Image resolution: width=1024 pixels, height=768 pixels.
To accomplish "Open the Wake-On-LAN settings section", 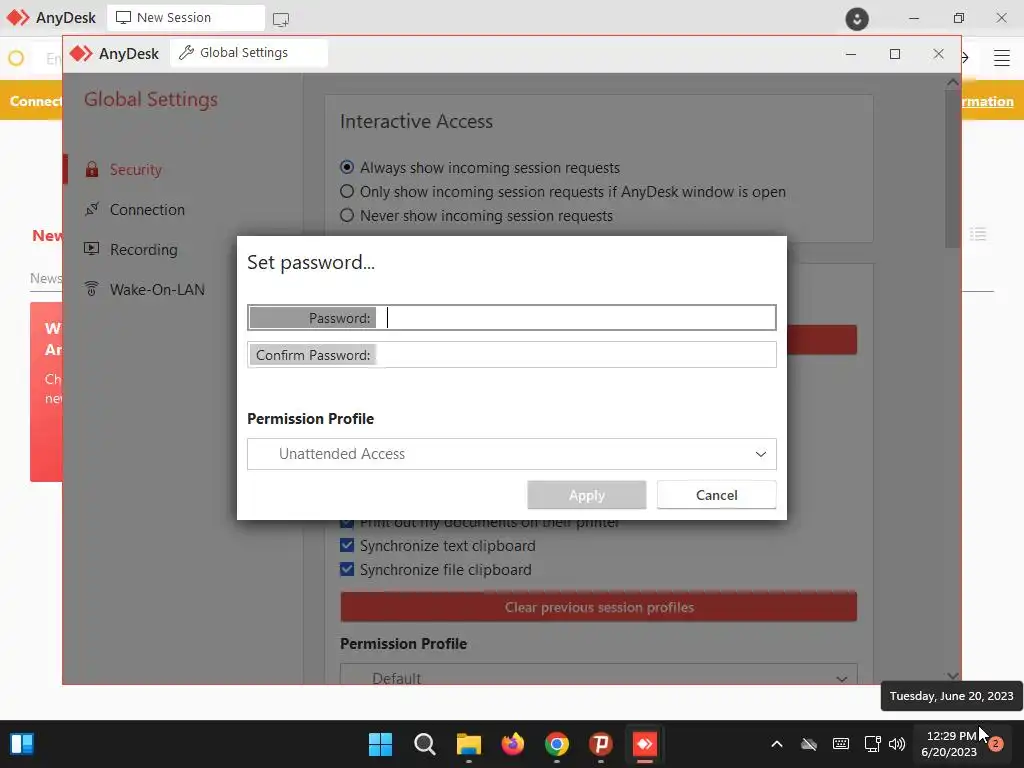I will 157,289.
